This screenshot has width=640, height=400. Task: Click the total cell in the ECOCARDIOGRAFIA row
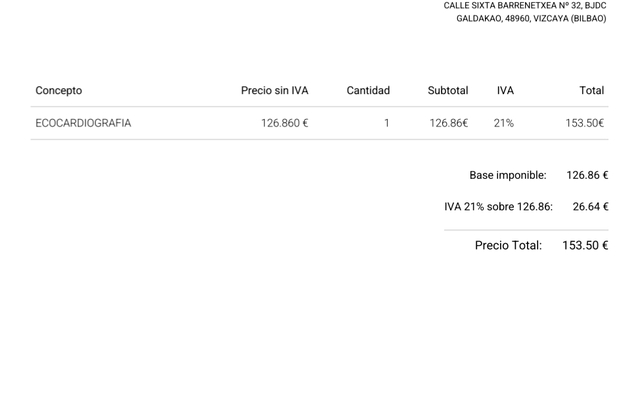click(x=584, y=123)
